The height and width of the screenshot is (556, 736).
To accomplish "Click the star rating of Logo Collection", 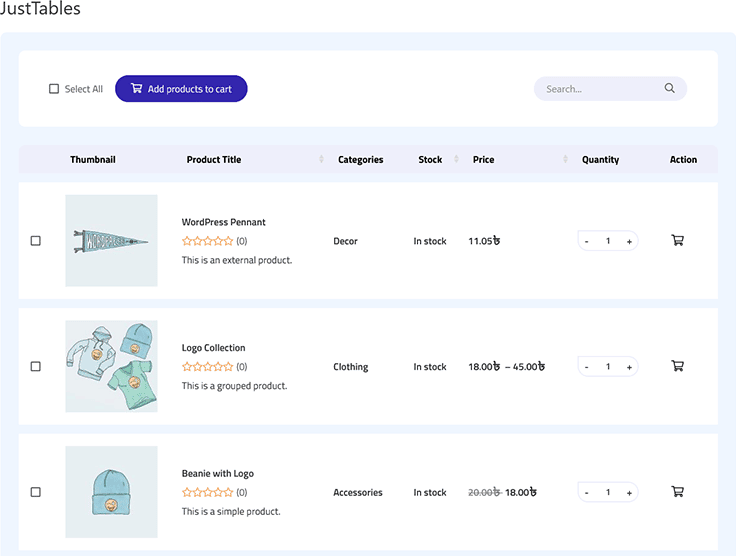I will [207, 367].
